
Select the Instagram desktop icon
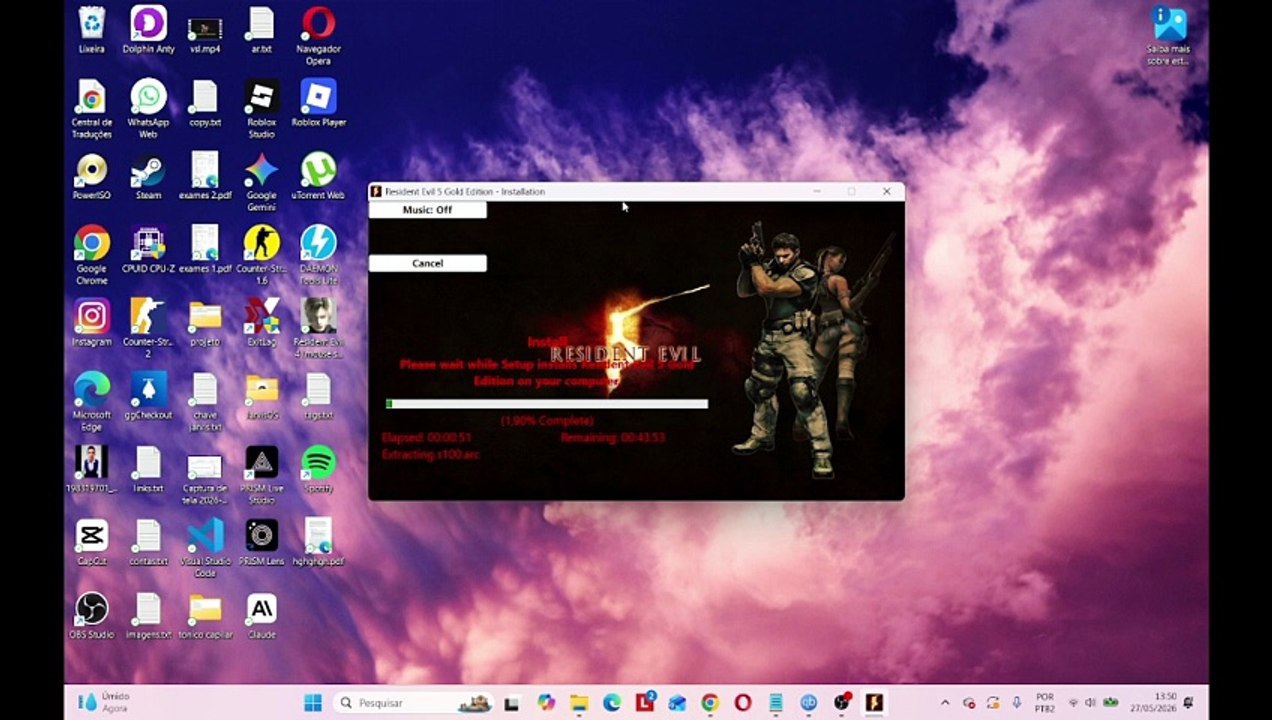tap(92, 322)
